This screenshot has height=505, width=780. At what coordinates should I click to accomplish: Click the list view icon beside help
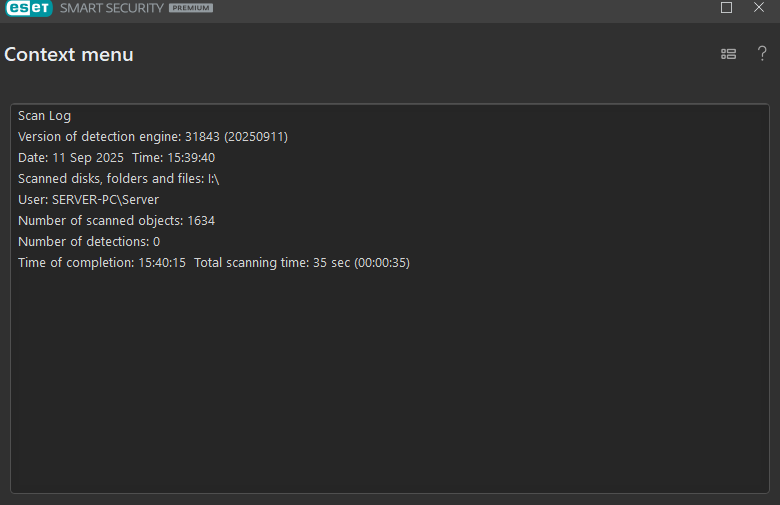tap(728, 54)
